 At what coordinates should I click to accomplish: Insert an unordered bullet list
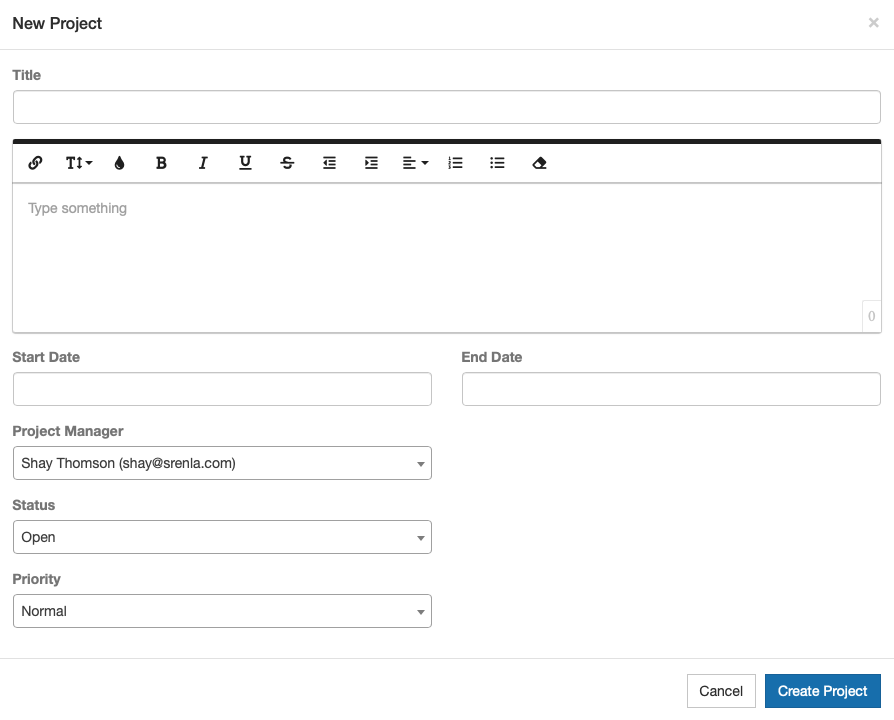coord(497,163)
